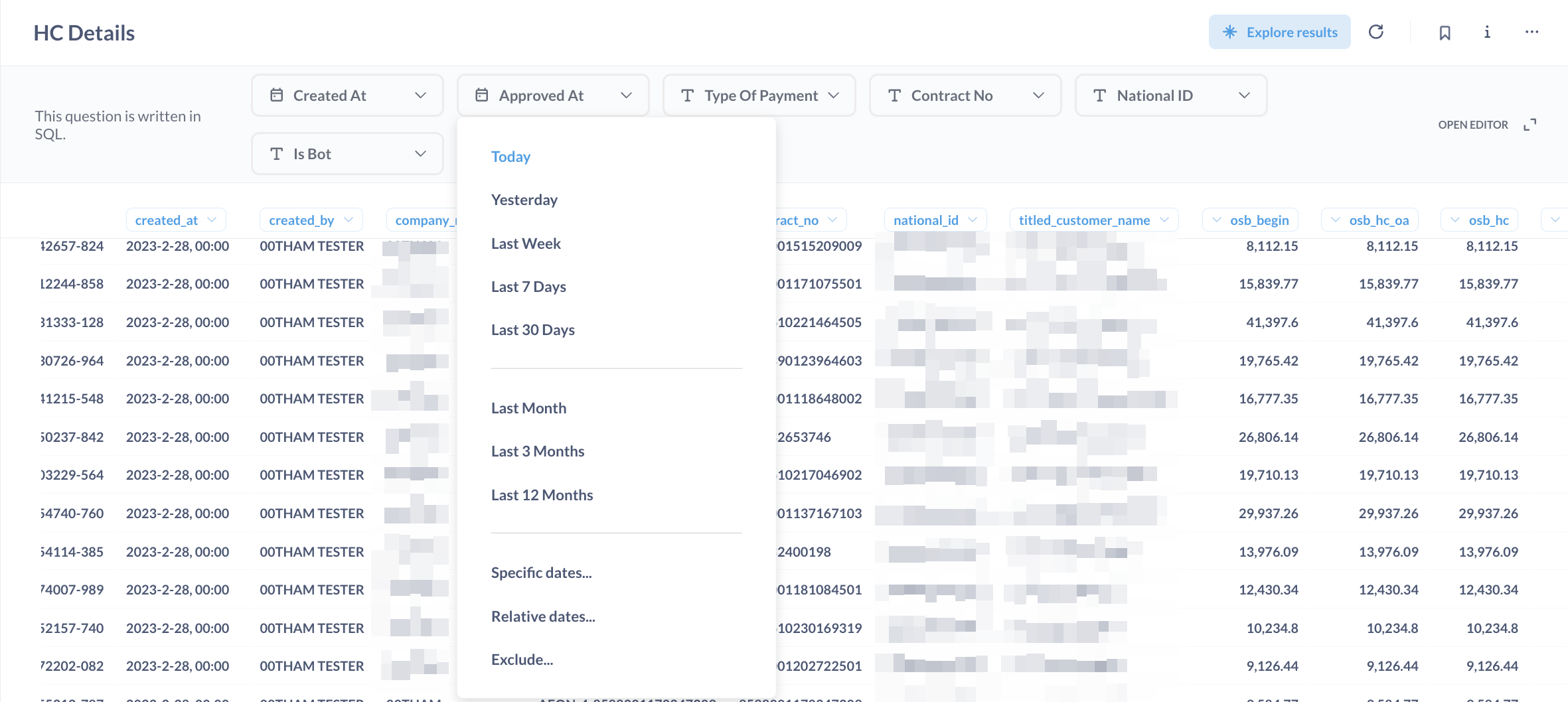Open the national_id column header menu
Image resolution: width=1568 pixels, height=702 pixels.
click(x=935, y=220)
